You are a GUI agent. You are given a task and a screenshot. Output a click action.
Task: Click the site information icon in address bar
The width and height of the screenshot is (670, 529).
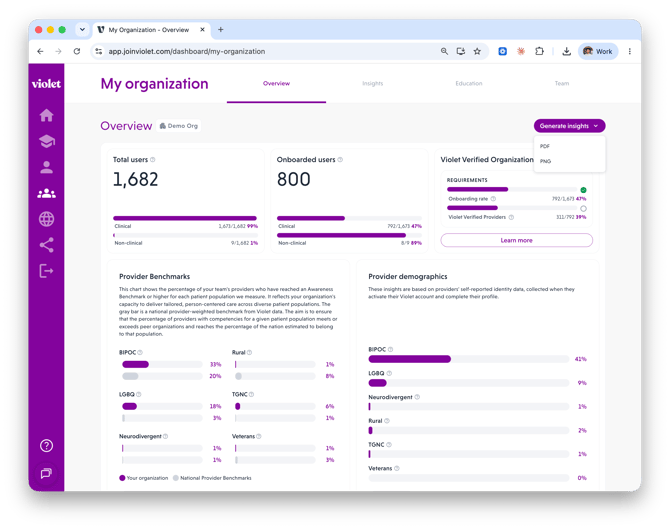[x=99, y=51]
